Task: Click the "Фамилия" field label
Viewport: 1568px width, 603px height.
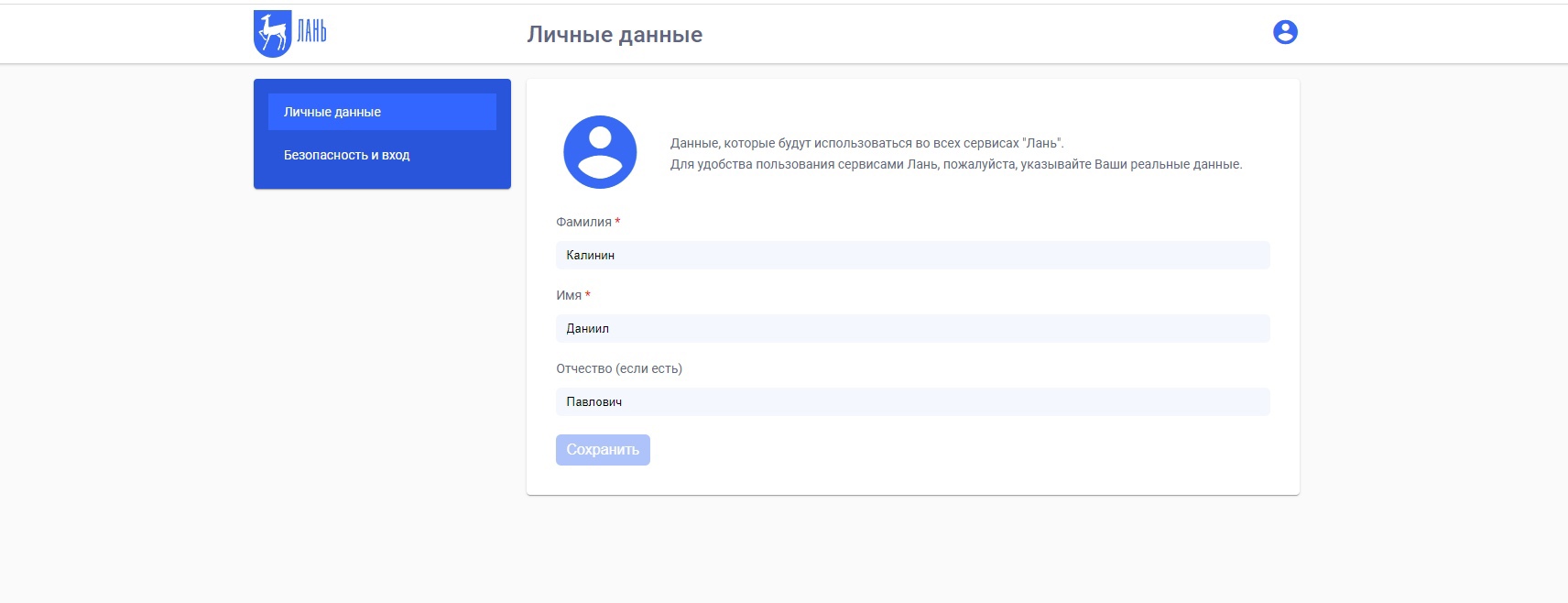Action: click(583, 222)
